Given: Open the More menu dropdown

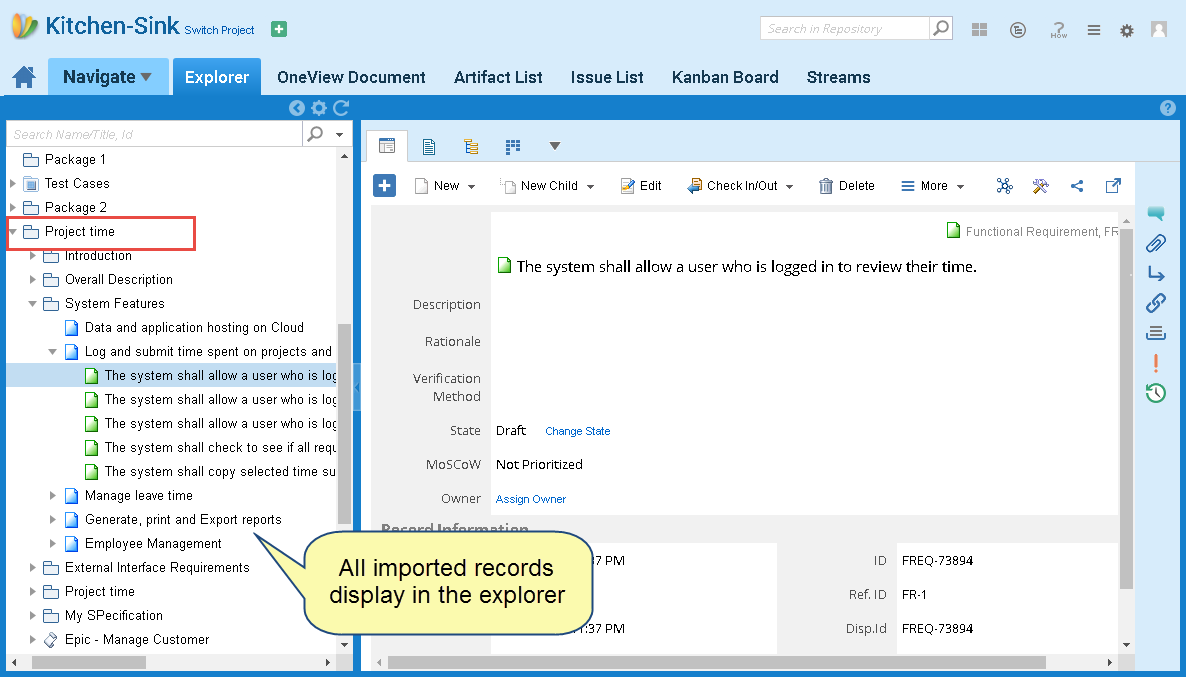Looking at the screenshot, I should click(933, 185).
